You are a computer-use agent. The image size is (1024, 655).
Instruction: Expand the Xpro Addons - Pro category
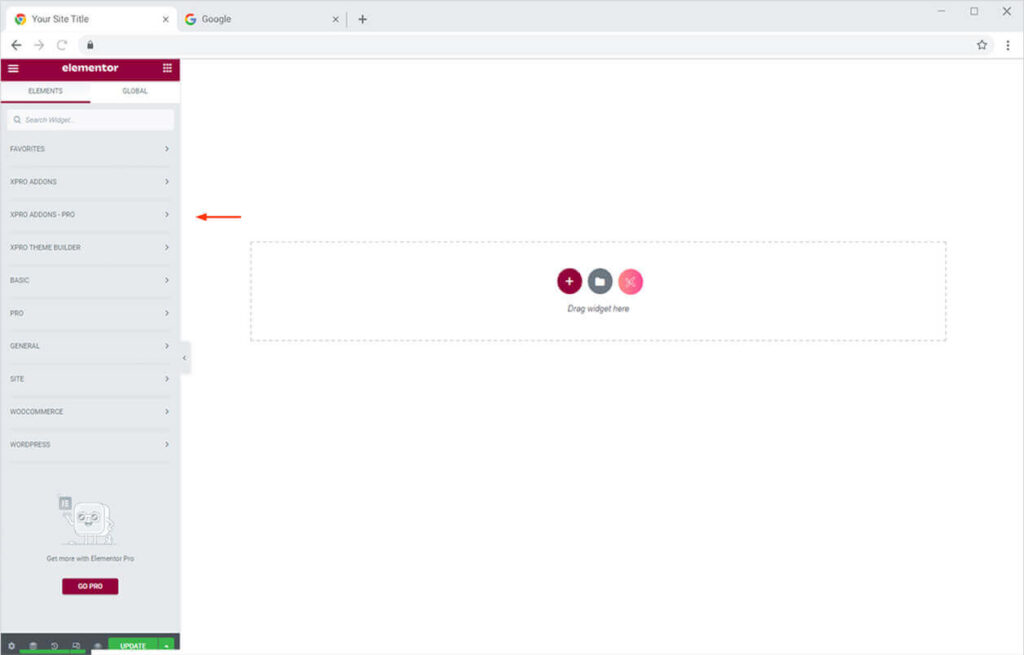coord(89,215)
